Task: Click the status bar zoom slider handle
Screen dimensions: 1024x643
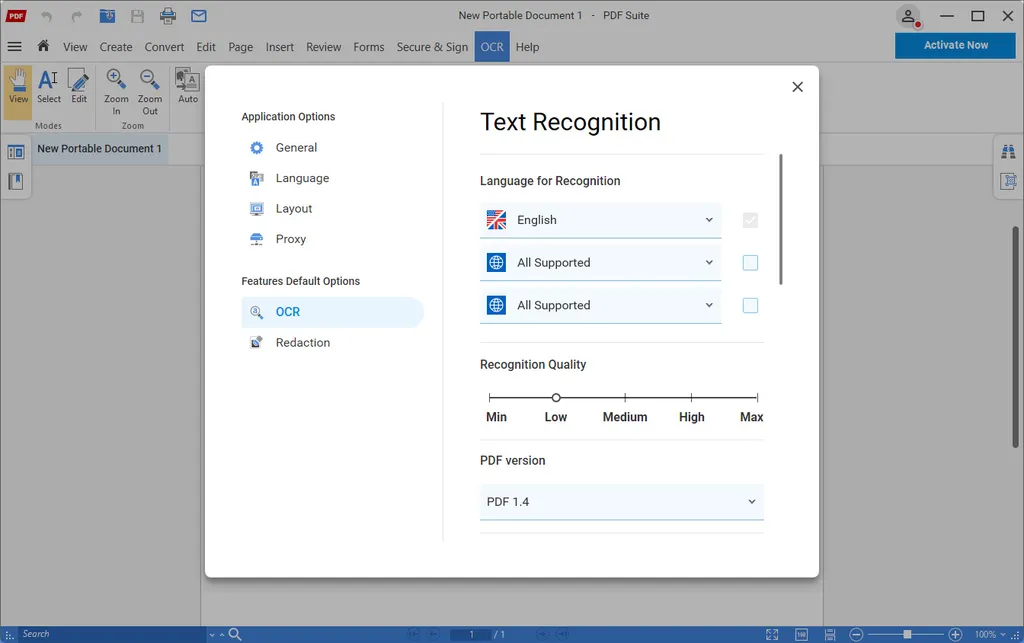Action: (907, 635)
